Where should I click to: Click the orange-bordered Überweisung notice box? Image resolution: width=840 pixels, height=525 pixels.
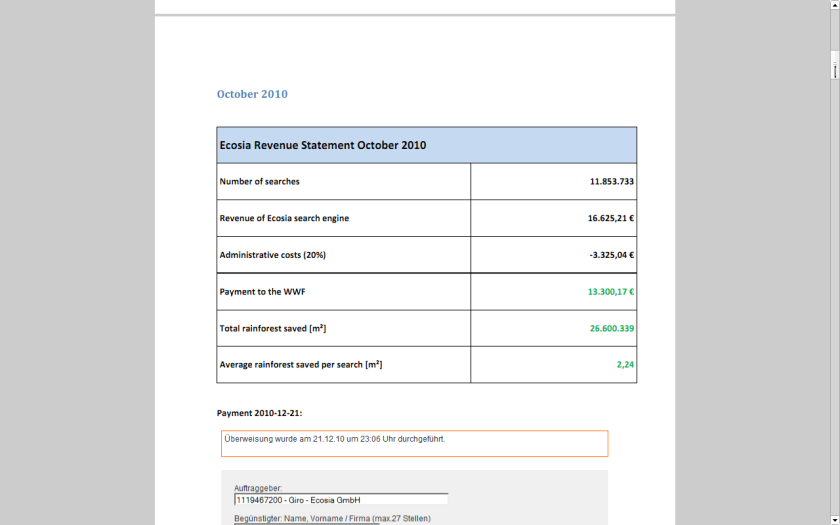point(414,443)
